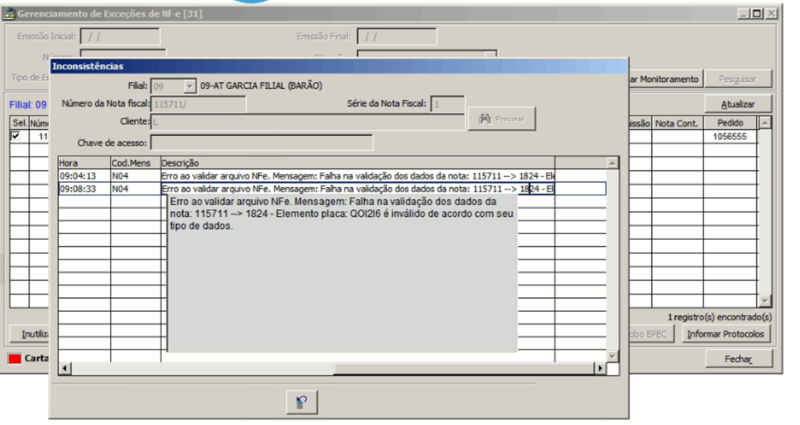Click the Descrição column header
Screen dimensions: 800x425
point(358,163)
